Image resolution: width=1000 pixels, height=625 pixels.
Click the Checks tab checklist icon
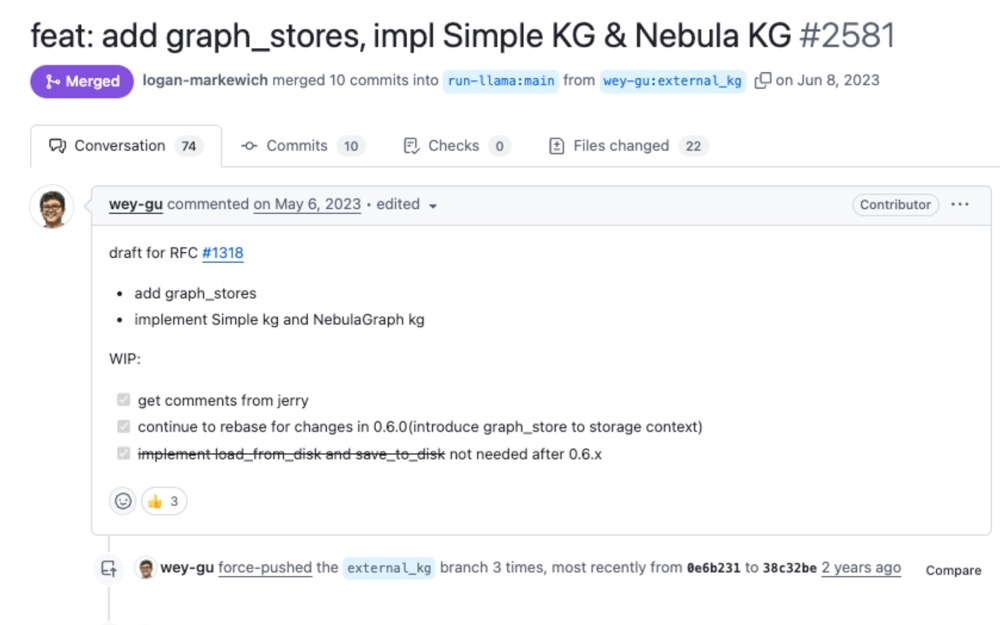pyautogui.click(x=411, y=146)
